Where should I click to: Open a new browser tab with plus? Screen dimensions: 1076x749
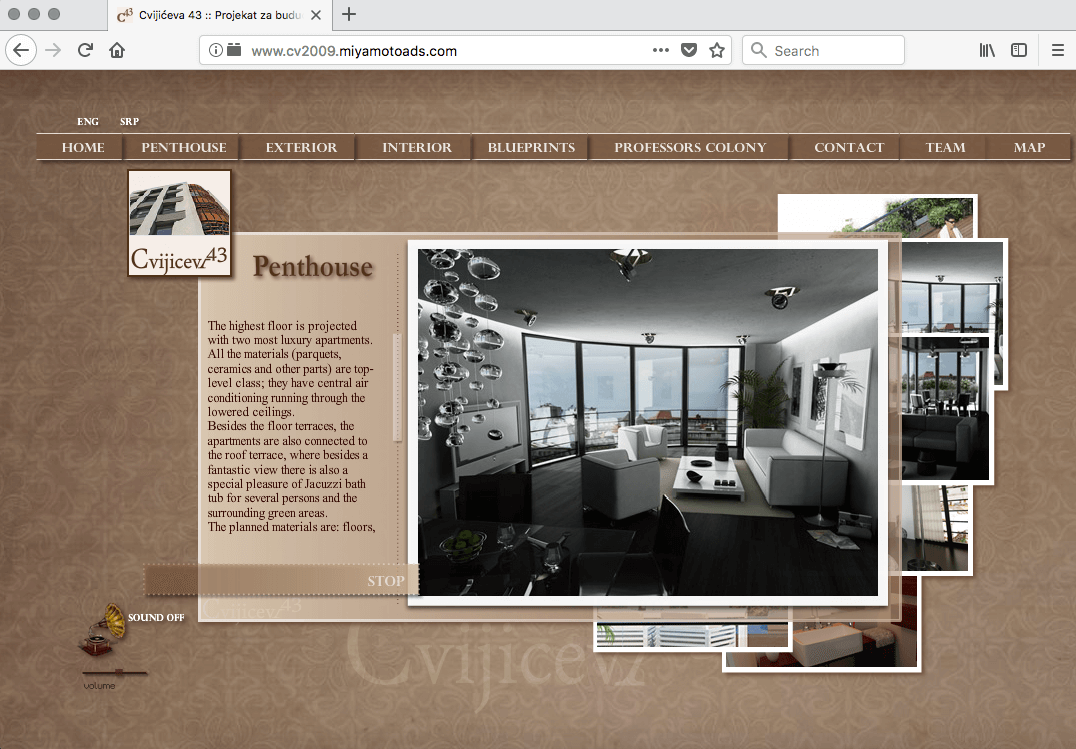click(x=349, y=14)
